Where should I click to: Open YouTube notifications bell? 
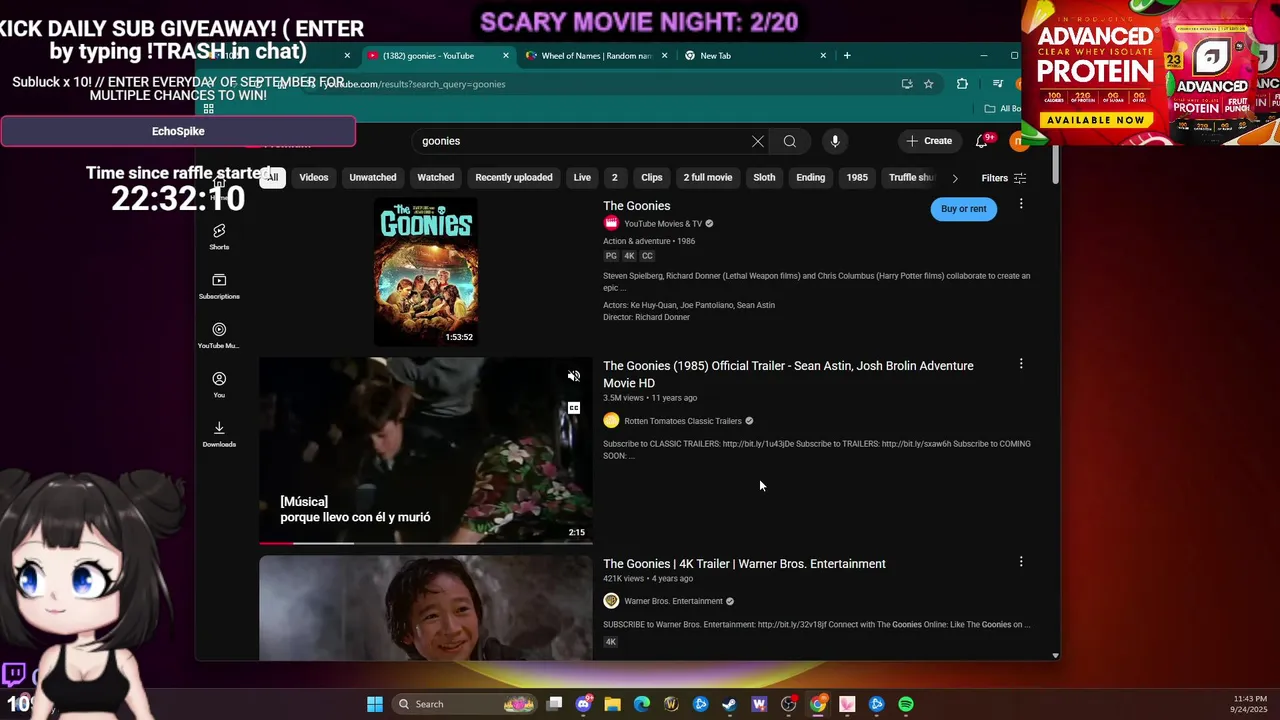pyautogui.click(x=982, y=141)
